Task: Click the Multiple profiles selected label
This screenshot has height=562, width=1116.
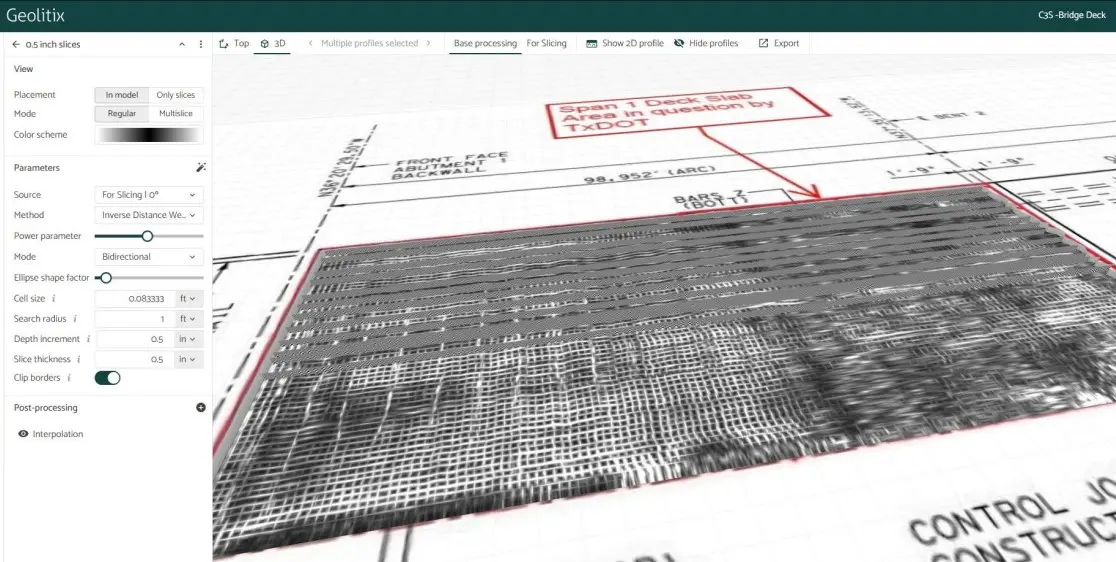Action: tap(369, 43)
